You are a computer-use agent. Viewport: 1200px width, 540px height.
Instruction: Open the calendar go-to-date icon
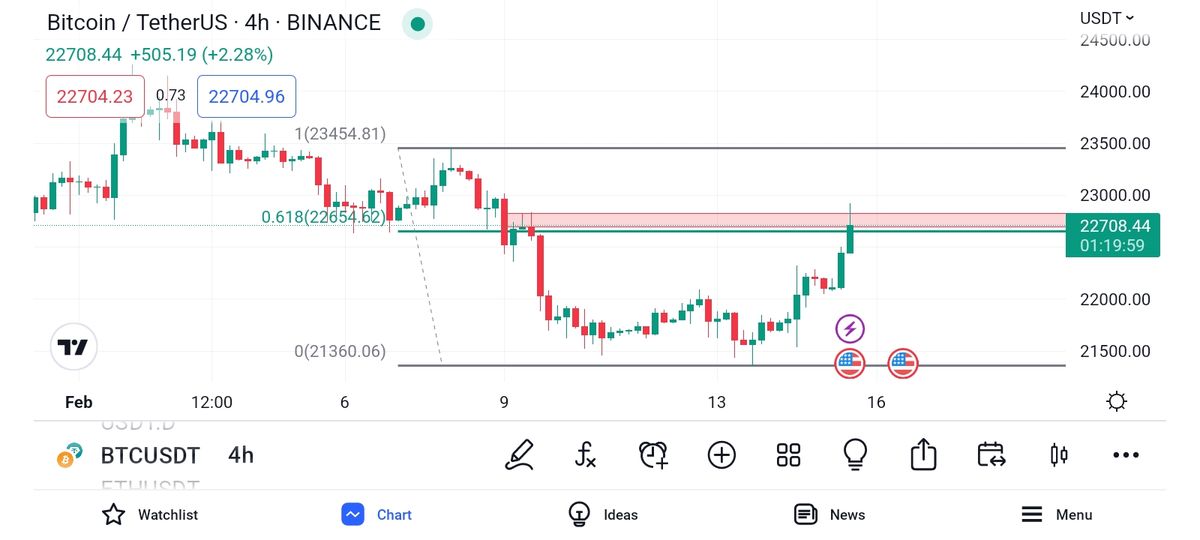point(991,455)
